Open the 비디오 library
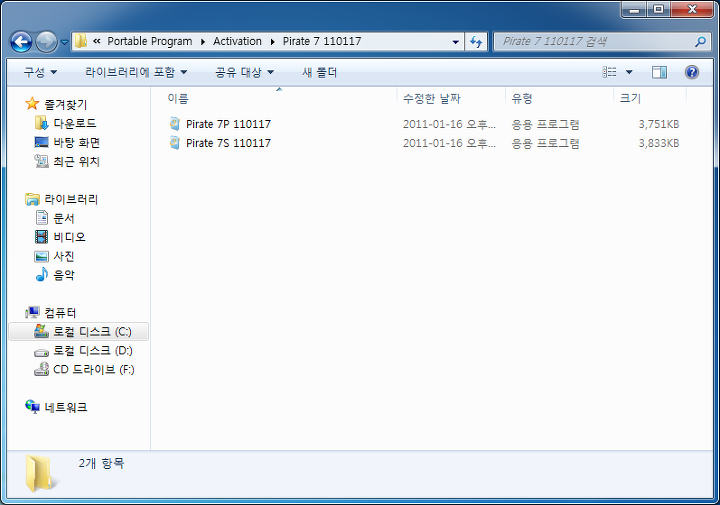 coord(69,237)
